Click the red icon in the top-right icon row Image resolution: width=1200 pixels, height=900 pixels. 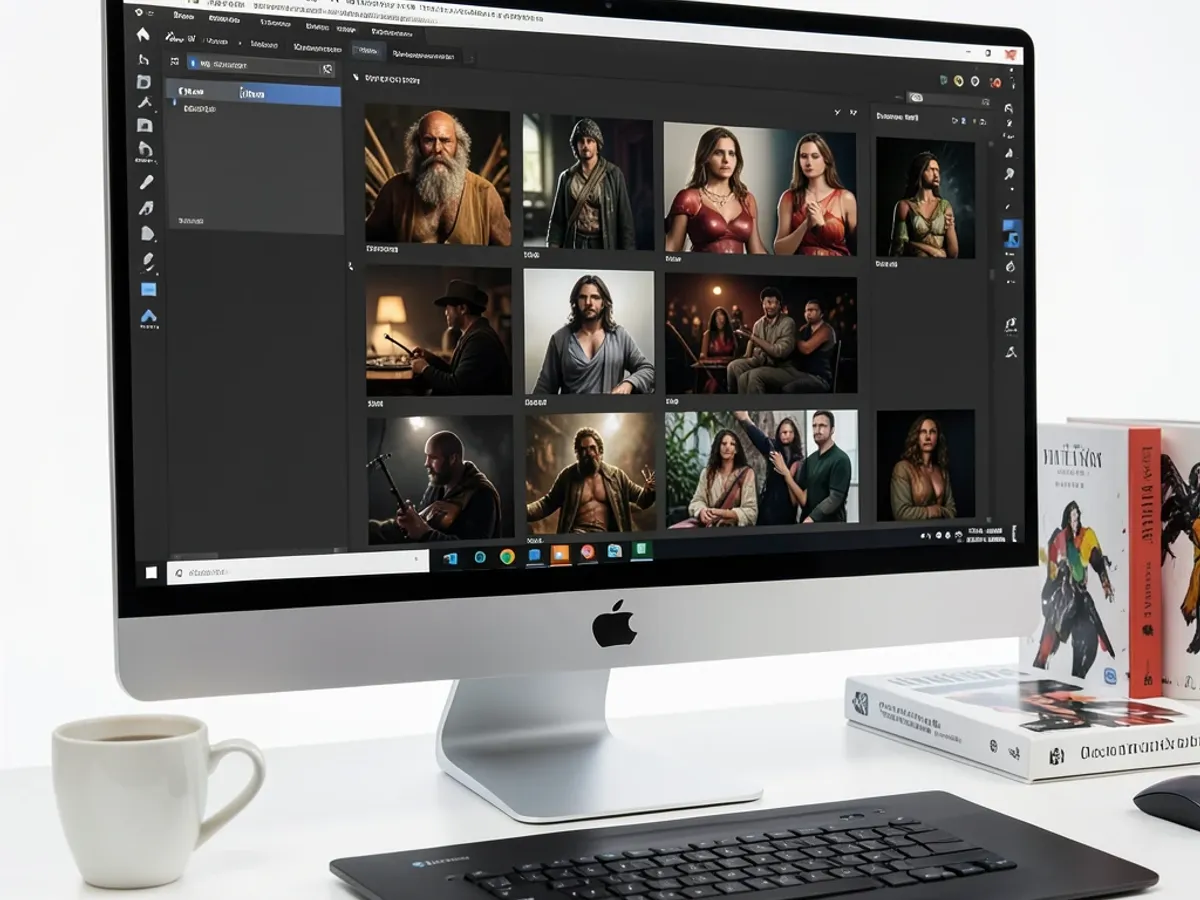[x=995, y=83]
